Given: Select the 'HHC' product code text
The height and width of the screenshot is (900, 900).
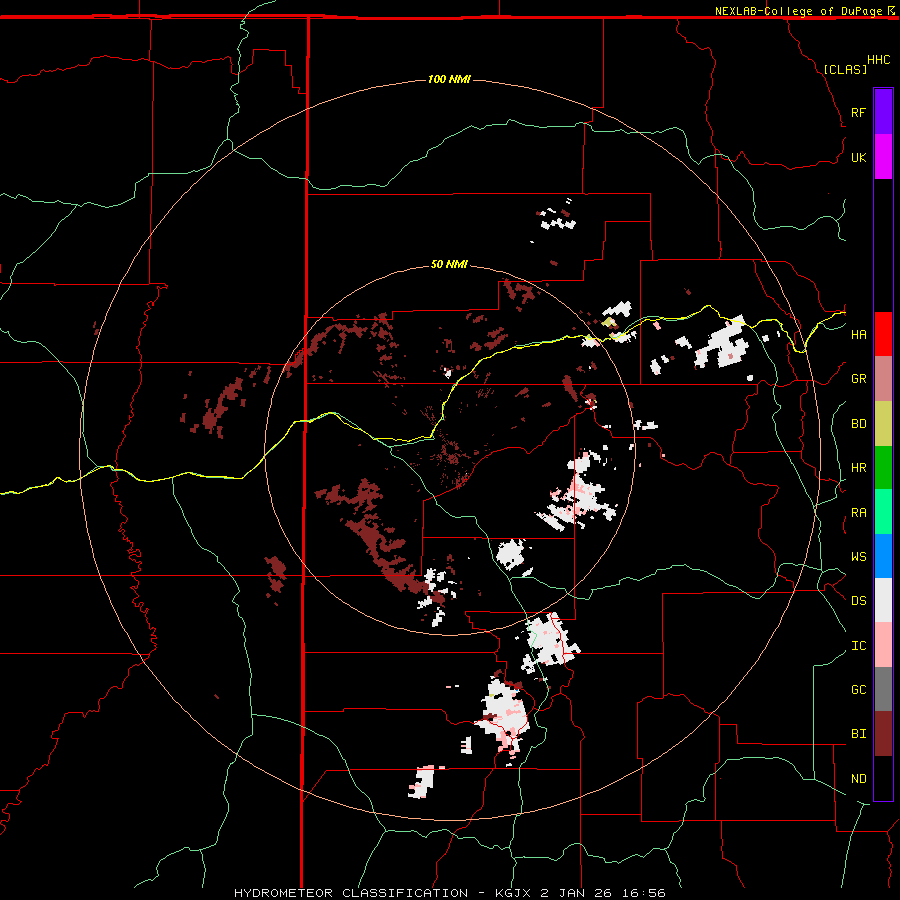Looking at the screenshot, I should tap(879, 60).
